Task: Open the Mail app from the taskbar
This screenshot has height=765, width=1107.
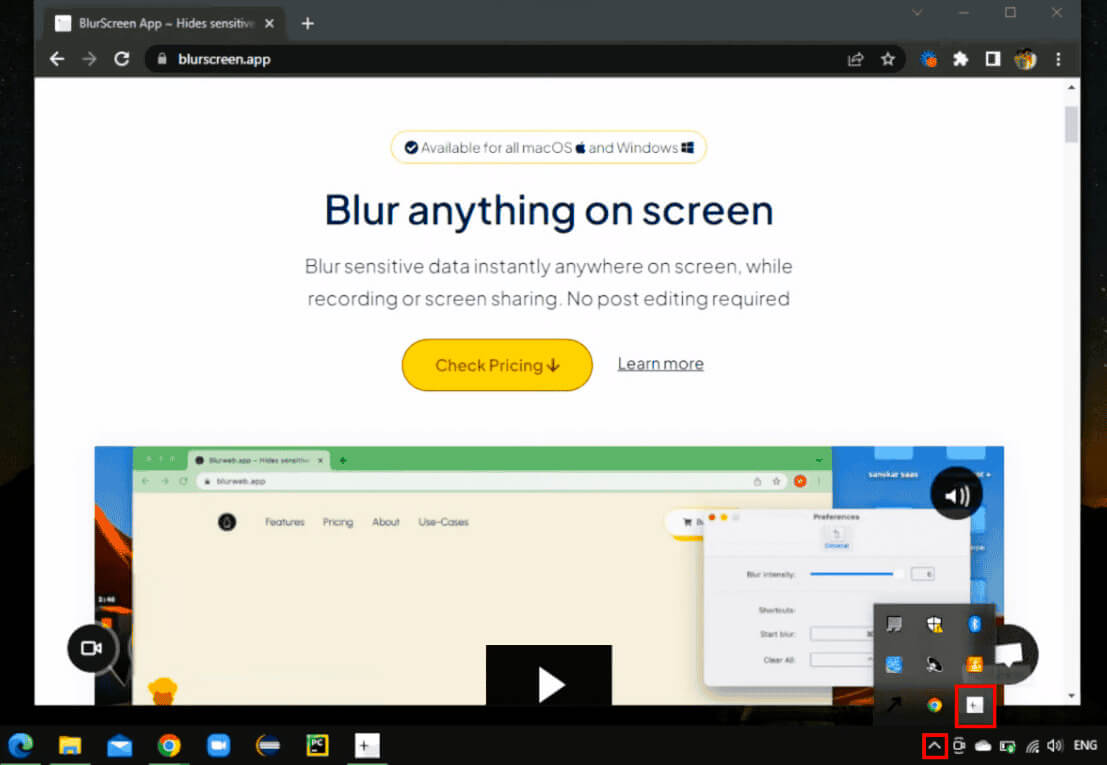Action: point(119,745)
